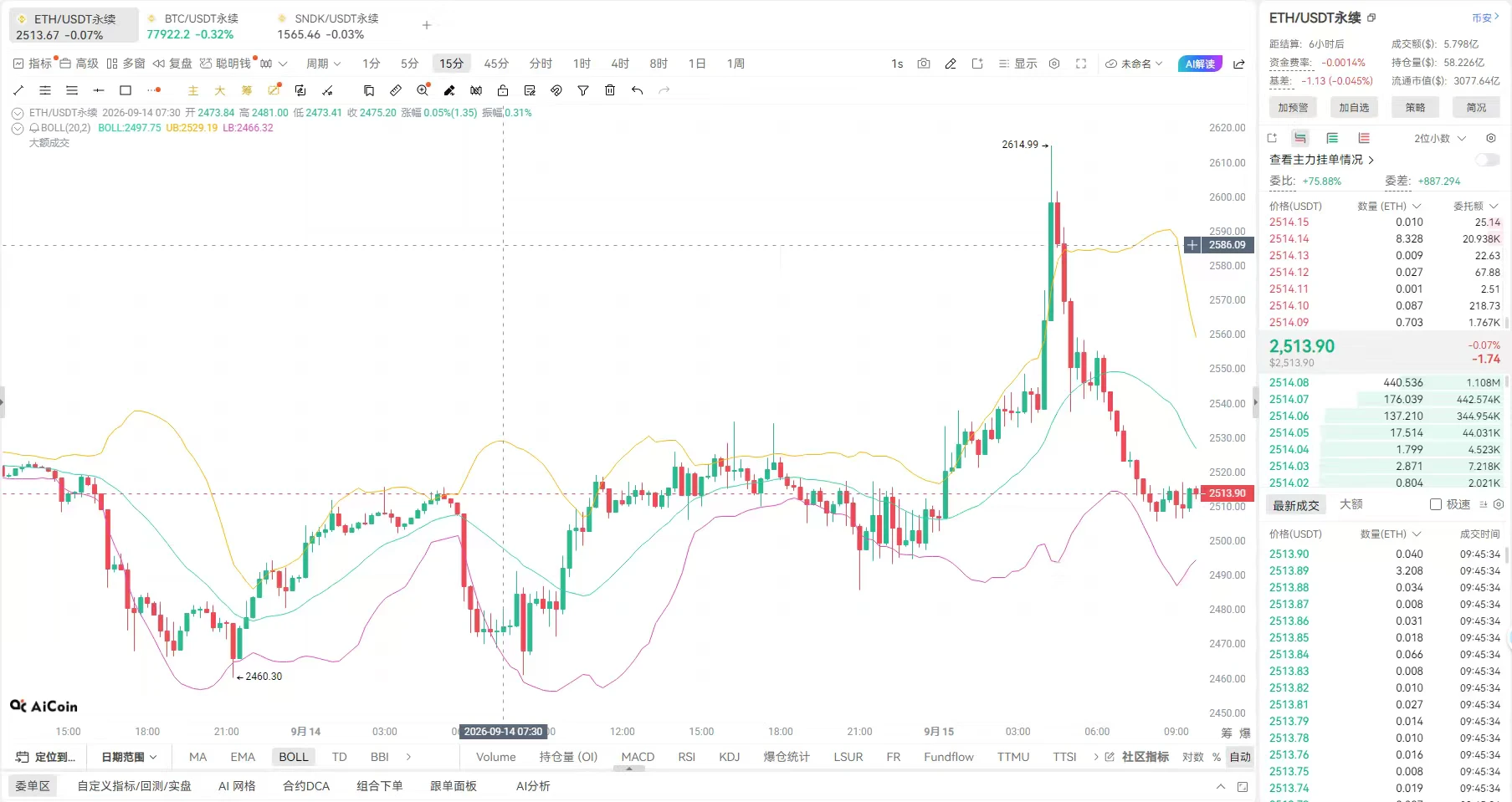Image resolution: width=1512 pixels, height=802 pixels.
Task: Select the trend line drawing tool
Action: click(x=18, y=90)
